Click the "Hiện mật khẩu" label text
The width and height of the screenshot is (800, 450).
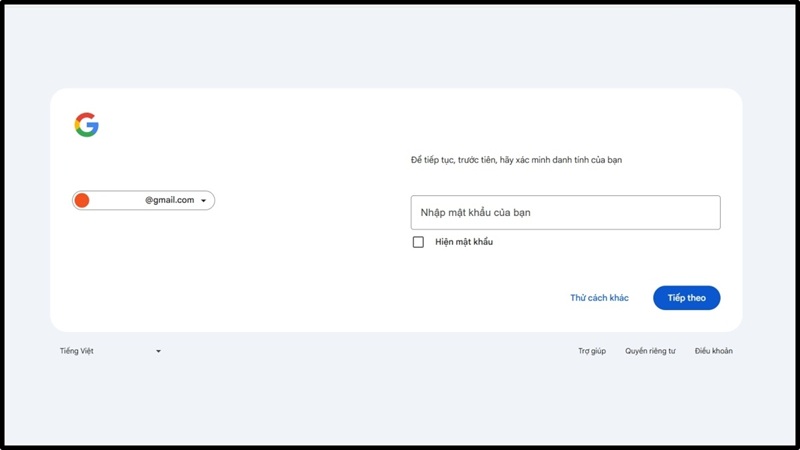point(464,242)
